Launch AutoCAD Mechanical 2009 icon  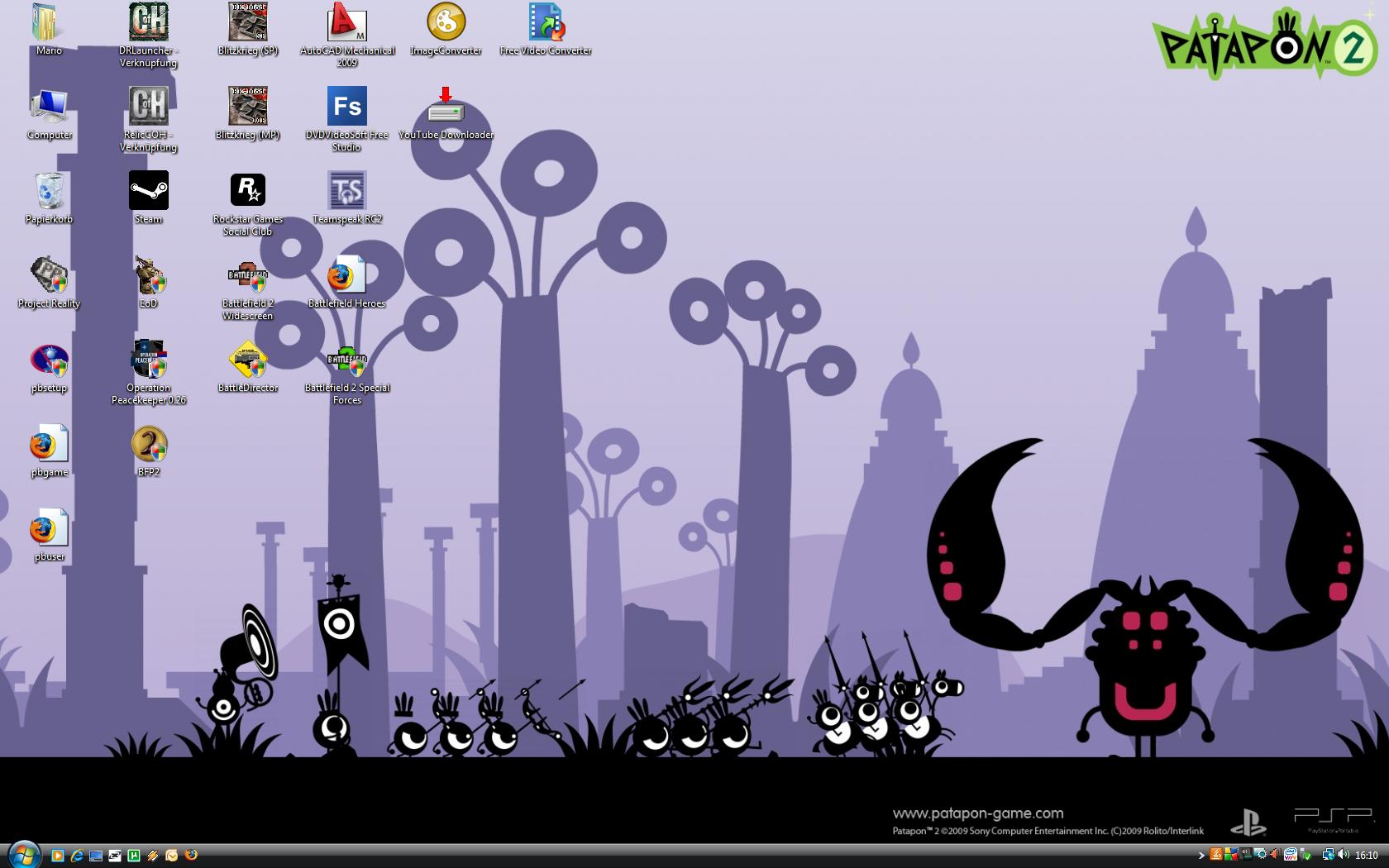[346, 36]
